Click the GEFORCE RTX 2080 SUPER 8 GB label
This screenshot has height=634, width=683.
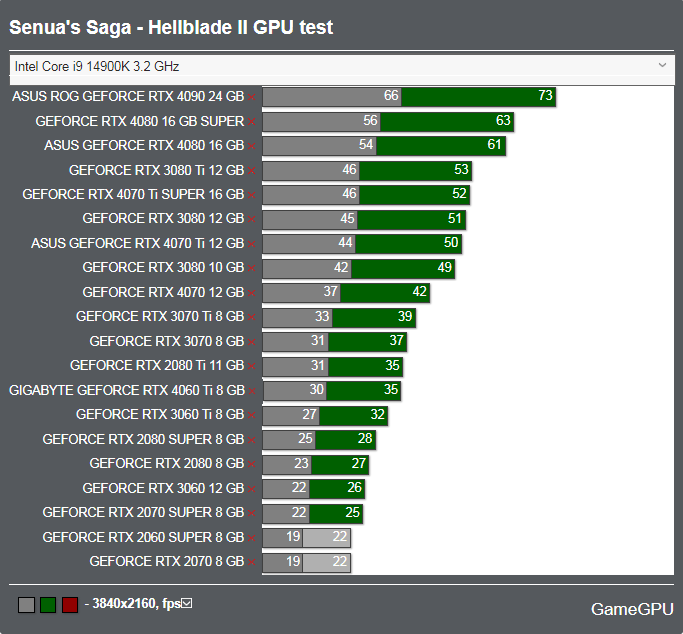(x=143, y=439)
